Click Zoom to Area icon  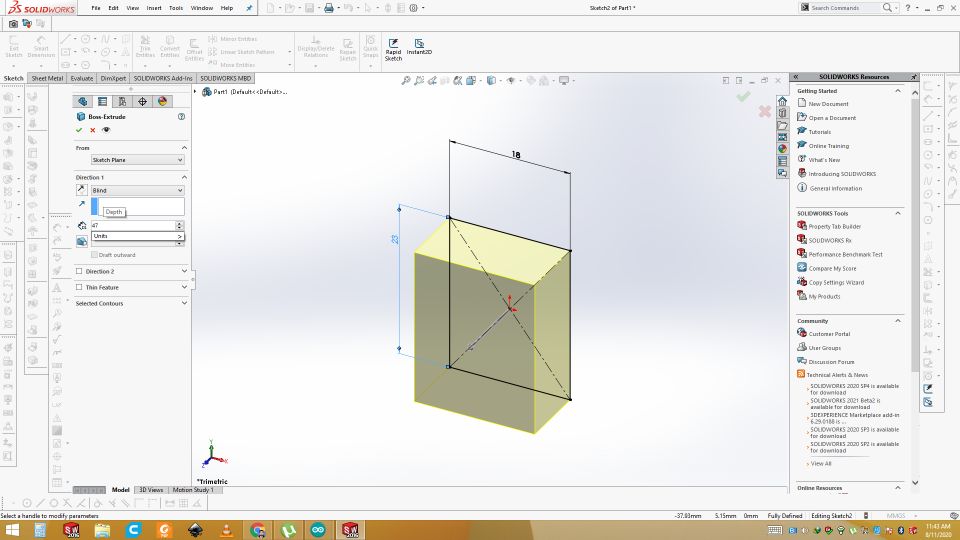[419, 80]
